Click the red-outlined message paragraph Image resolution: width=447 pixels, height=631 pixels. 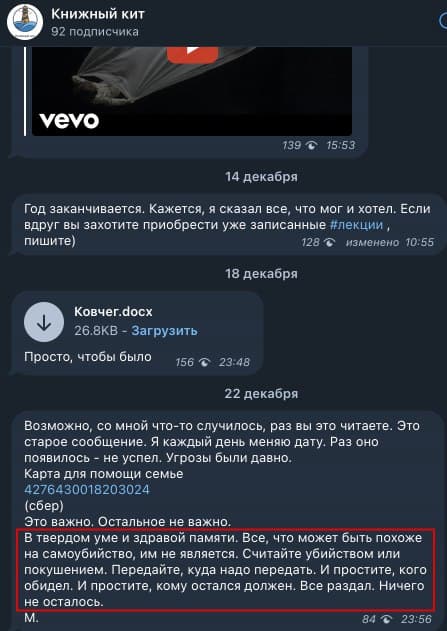[x=225, y=569]
